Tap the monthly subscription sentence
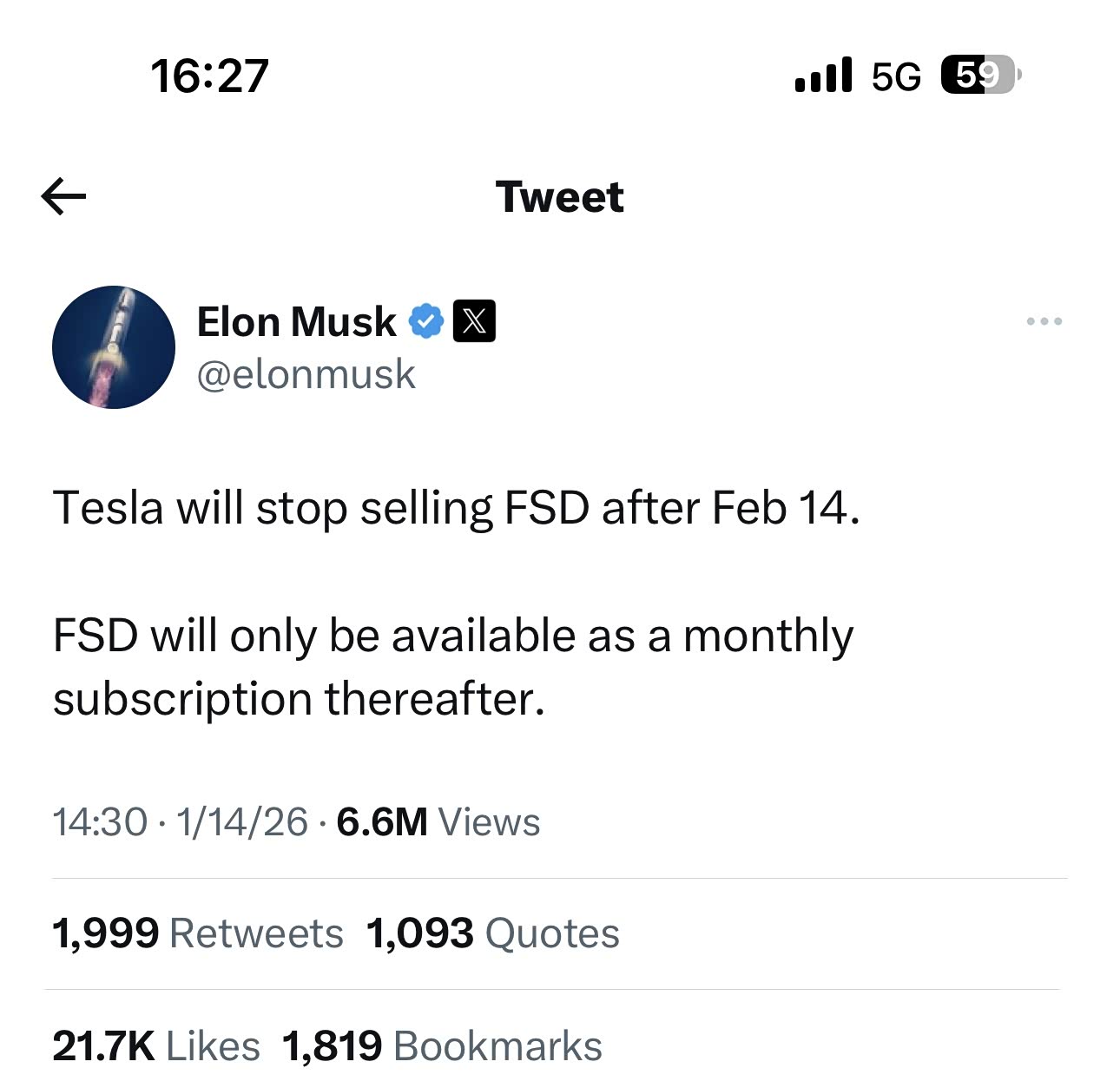This screenshot has width=1120, height=1088. [x=451, y=666]
